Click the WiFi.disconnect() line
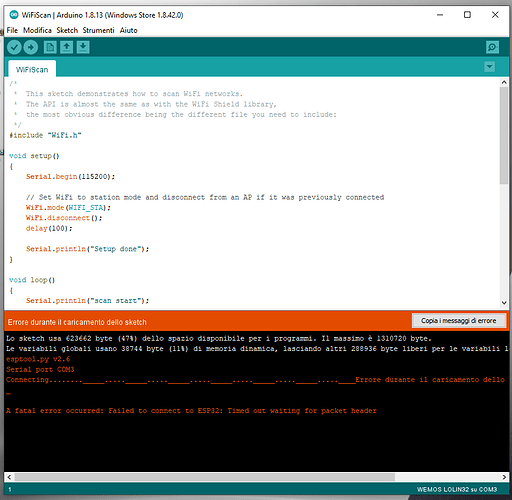The image size is (512, 500). pos(64,218)
